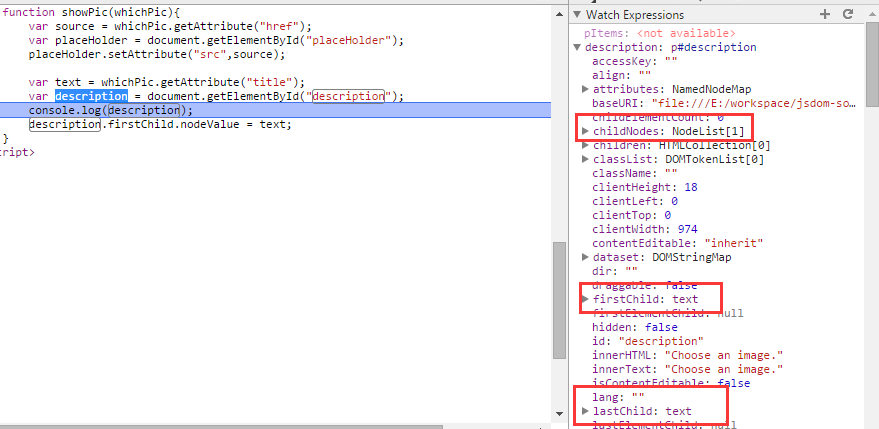Screen dimensions: 879x429
Task: Click the baseURI property value
Action: 754,104
